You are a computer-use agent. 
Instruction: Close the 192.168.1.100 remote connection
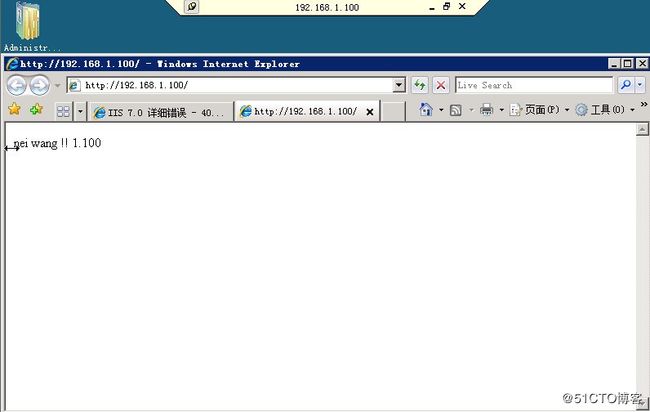(x=462, y=7)
